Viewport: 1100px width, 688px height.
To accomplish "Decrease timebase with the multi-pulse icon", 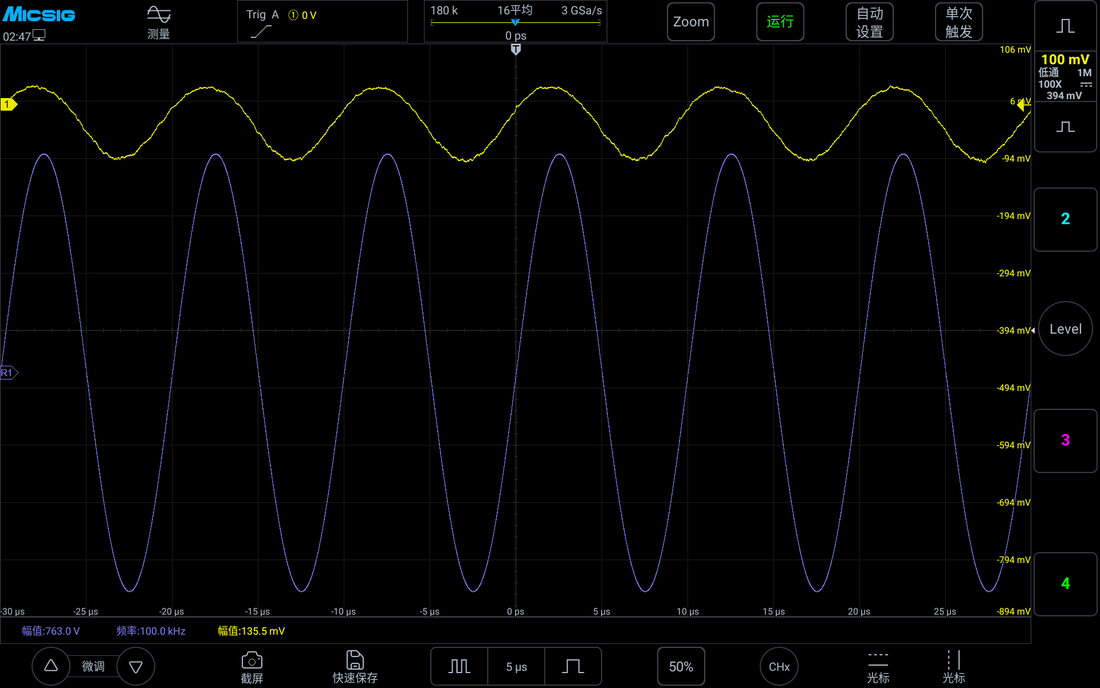I will click(x=460, y=666).
